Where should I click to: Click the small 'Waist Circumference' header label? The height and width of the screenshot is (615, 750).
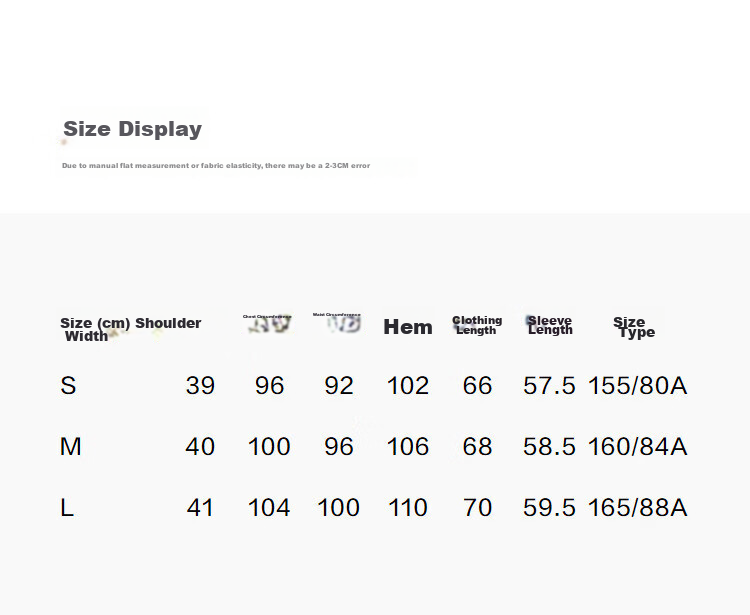click(337, 315)
